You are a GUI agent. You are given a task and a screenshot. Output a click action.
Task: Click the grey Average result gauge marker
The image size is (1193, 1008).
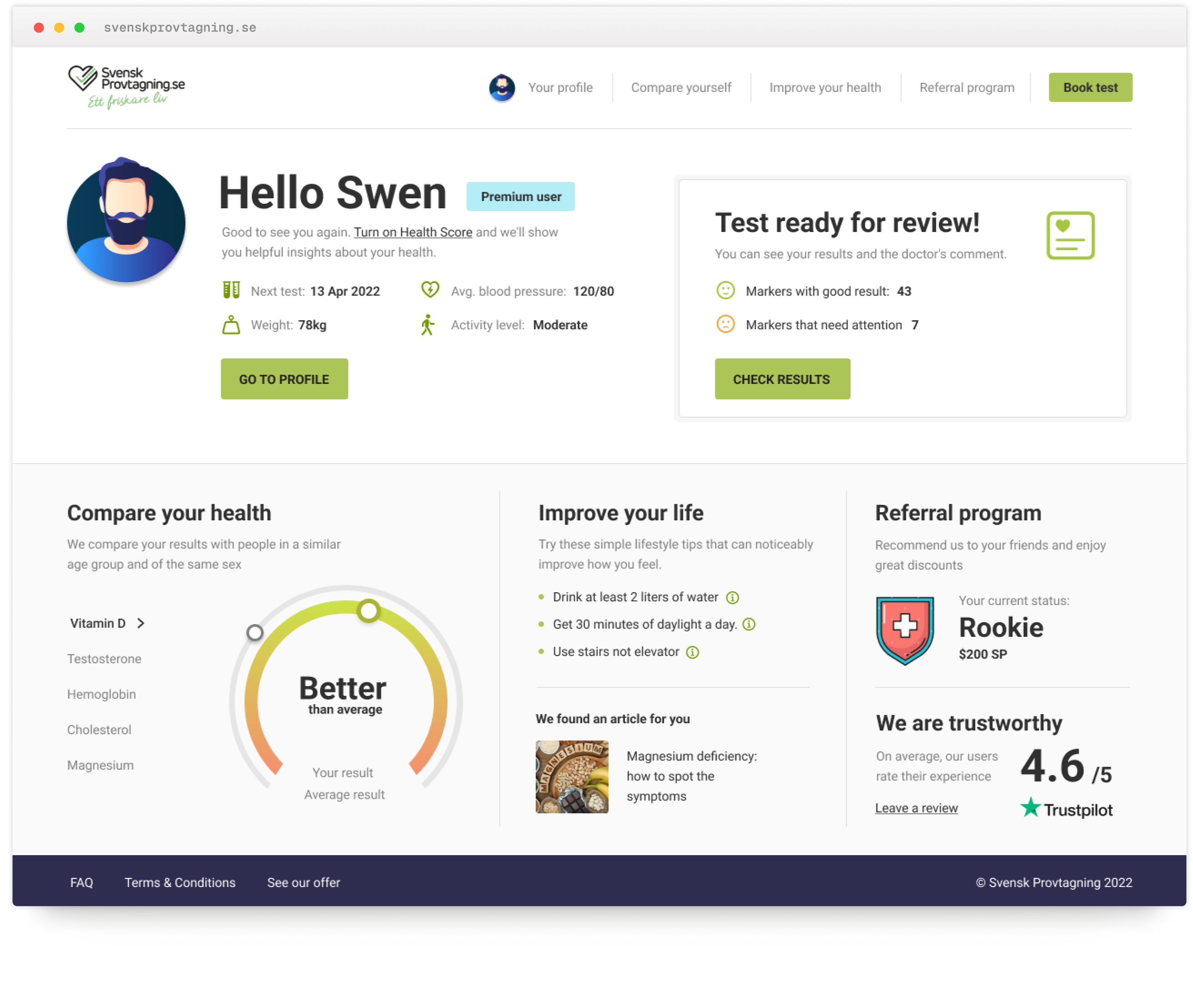(x=254, y=633)
